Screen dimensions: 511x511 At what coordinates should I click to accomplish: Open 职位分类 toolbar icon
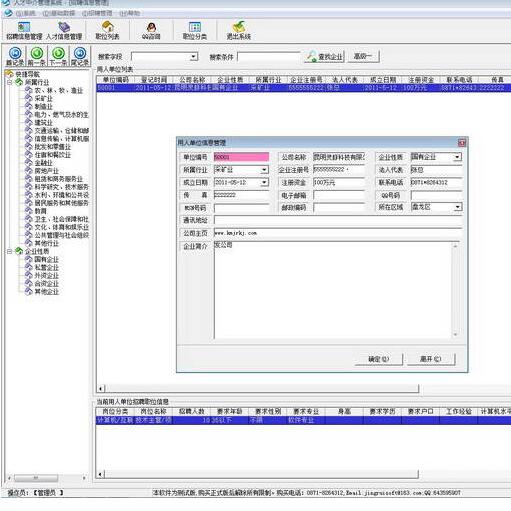(195, 31)
